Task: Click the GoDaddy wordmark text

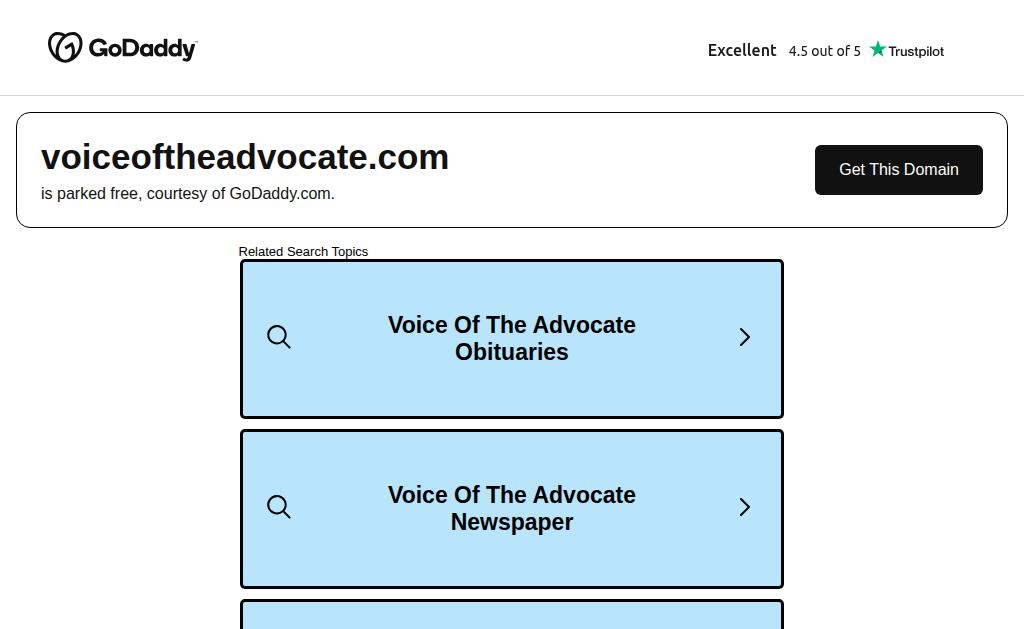Action: tap(142, 49)
